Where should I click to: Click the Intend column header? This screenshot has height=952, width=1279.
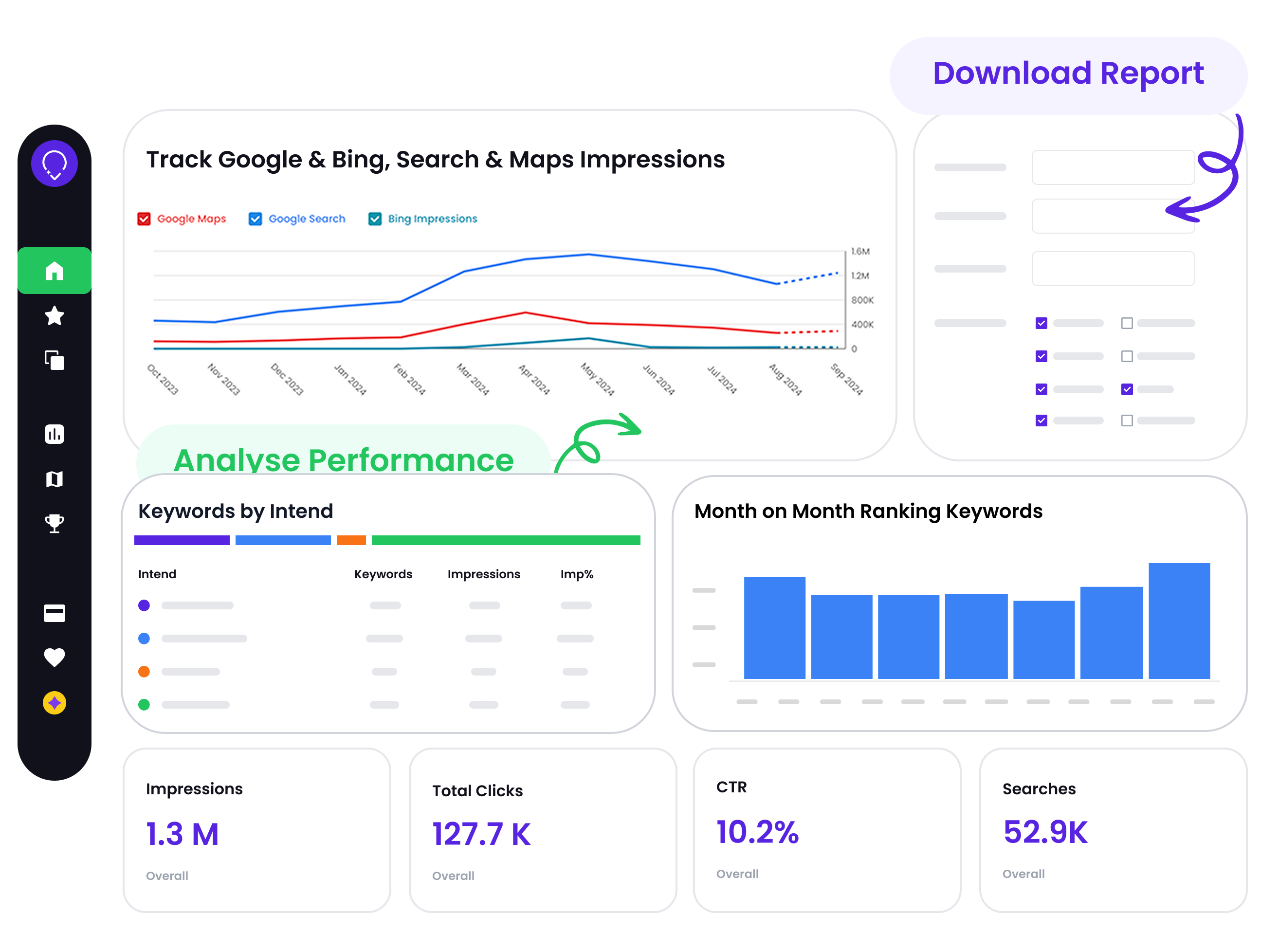pyautogui.click(x=157, y=574)
